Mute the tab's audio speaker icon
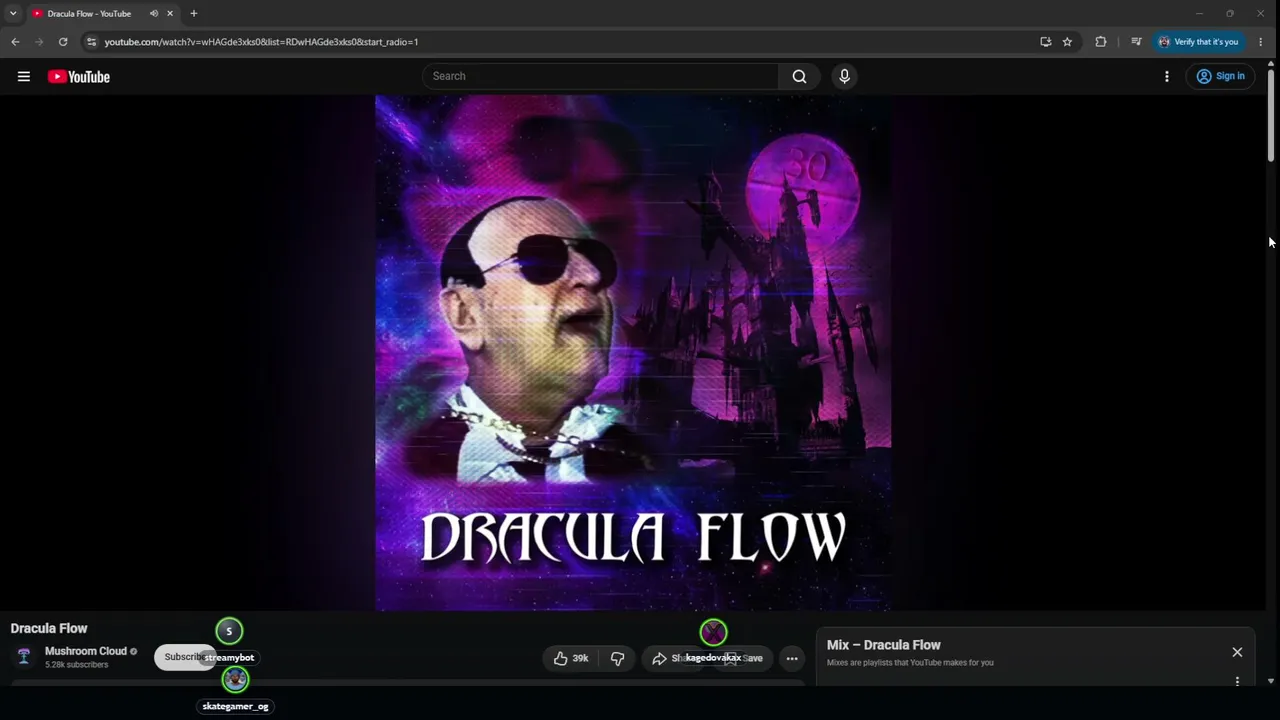This screenshot has height=720, width=1280. pos(154,14)
